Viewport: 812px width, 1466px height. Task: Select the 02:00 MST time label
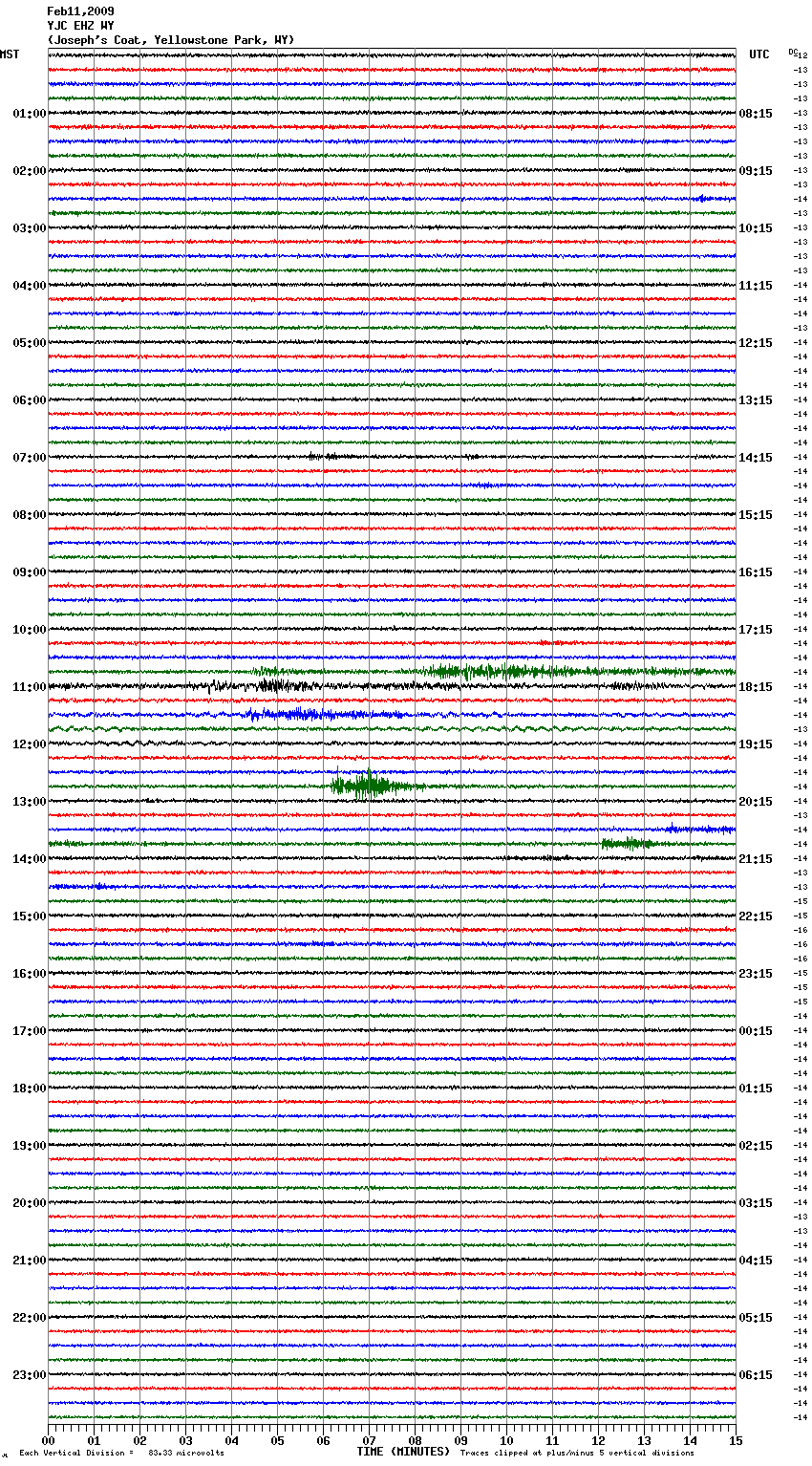pos(30,171)
